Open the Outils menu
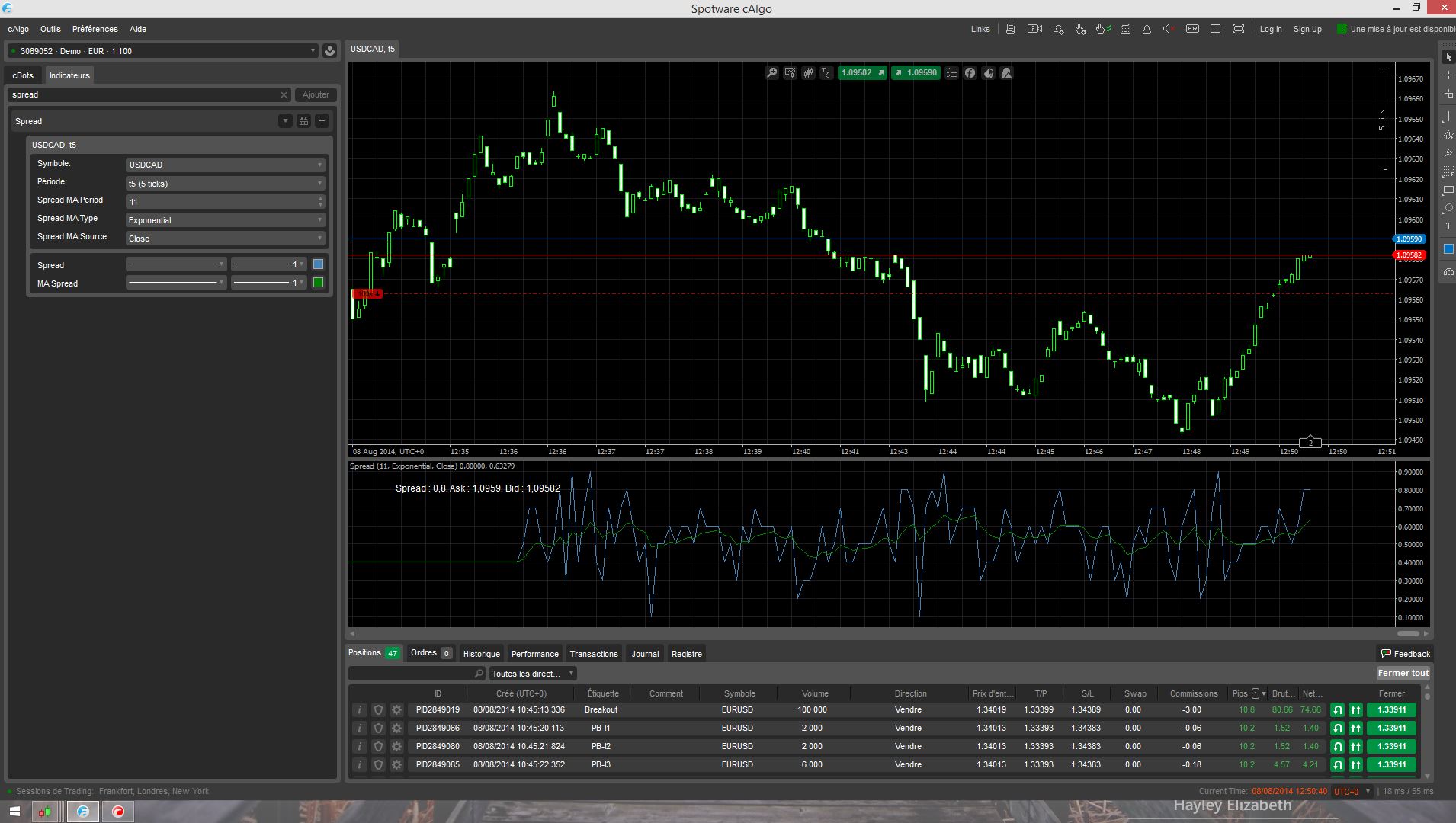The height and width of the screenshot is (823, 1456). click(50, 29)
